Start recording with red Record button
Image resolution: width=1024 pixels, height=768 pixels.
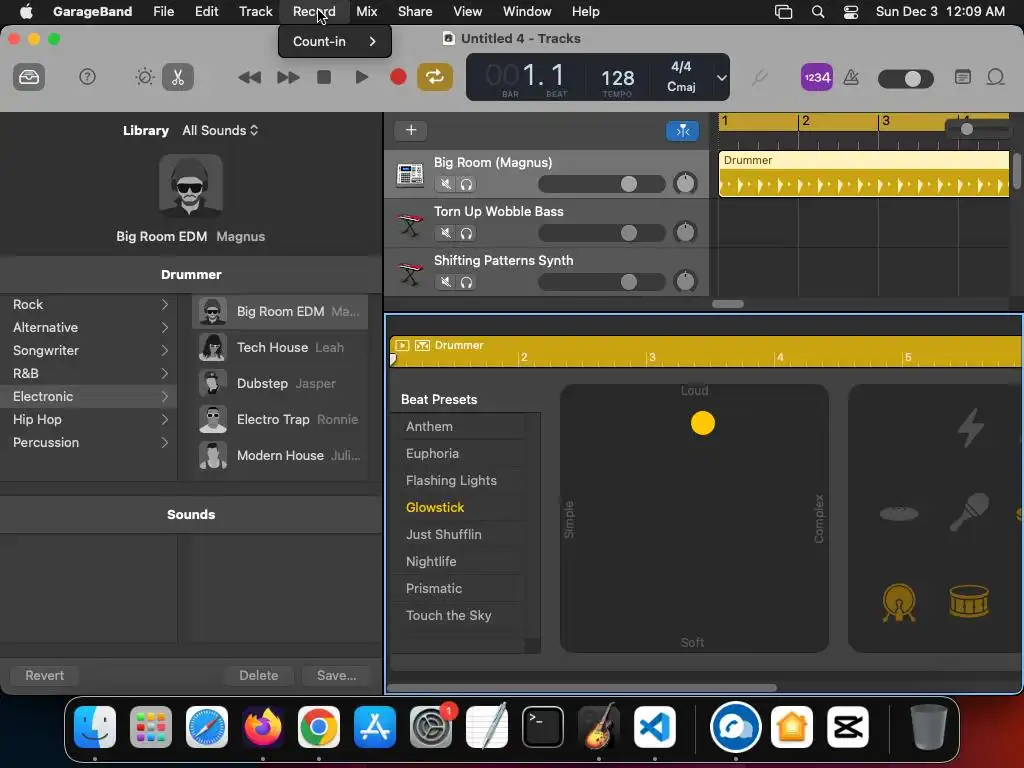pos(398,77)
